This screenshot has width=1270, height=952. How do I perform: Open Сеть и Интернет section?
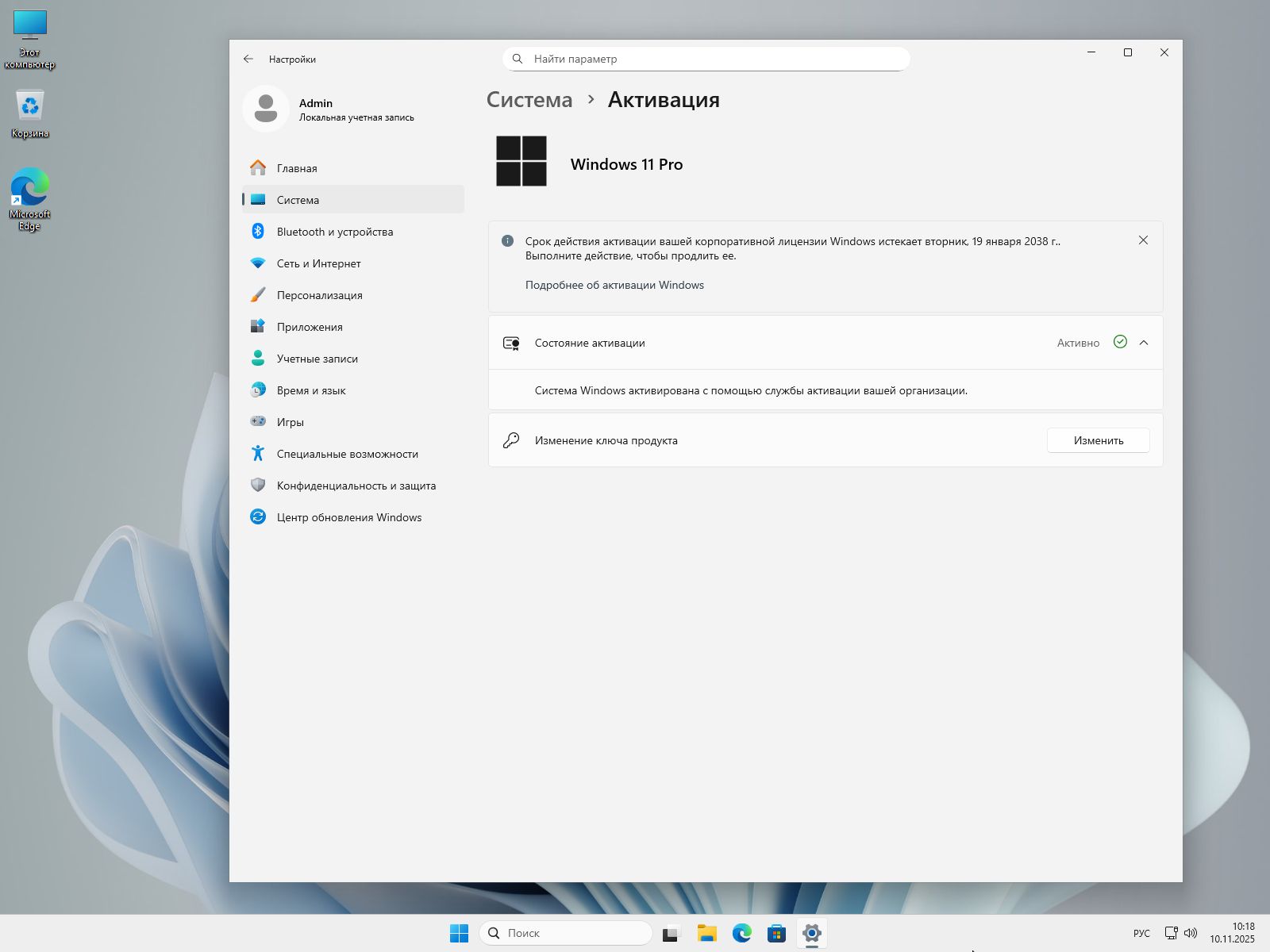[318, 263]
